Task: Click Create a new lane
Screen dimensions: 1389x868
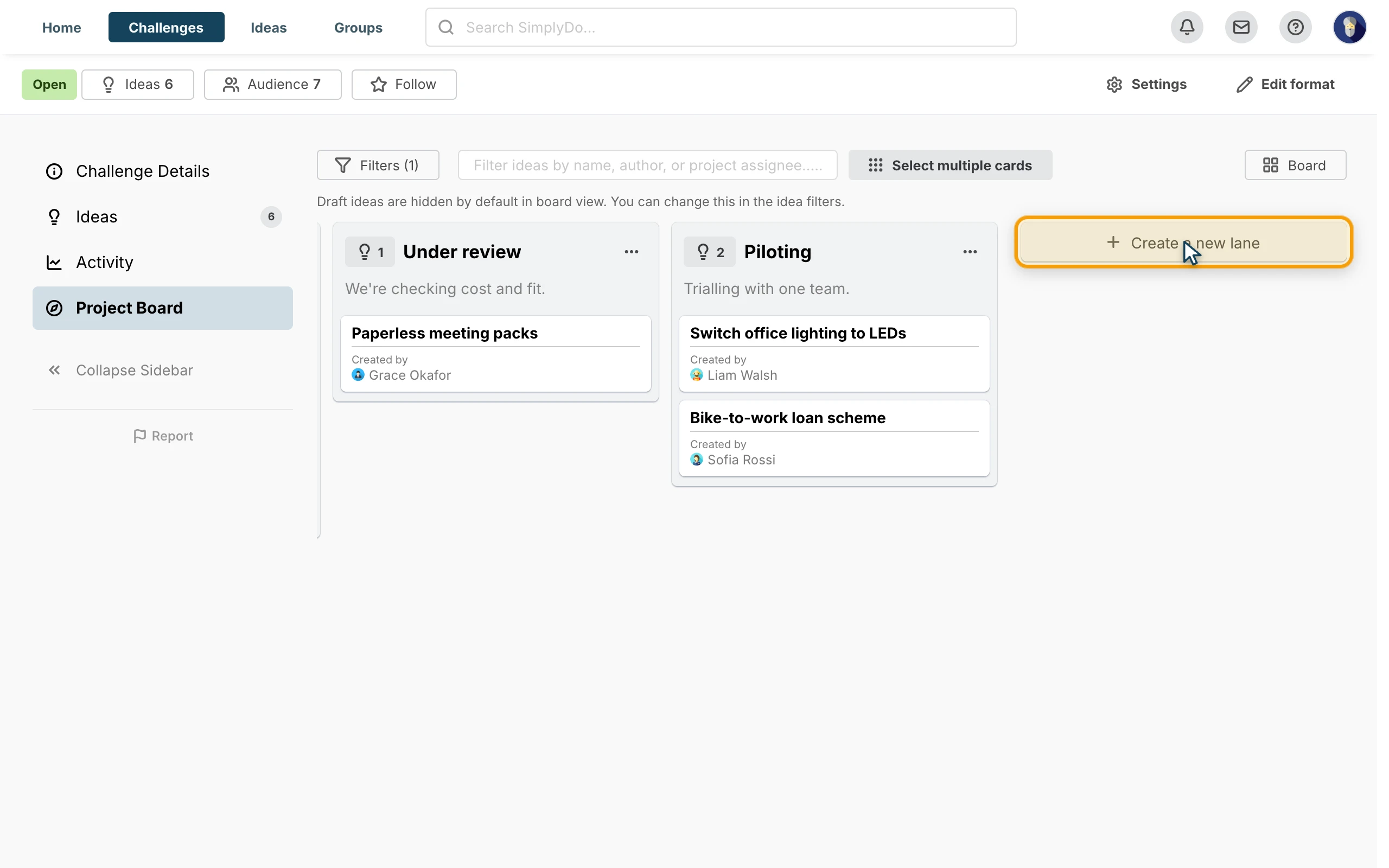Action: pos(1183,243)
